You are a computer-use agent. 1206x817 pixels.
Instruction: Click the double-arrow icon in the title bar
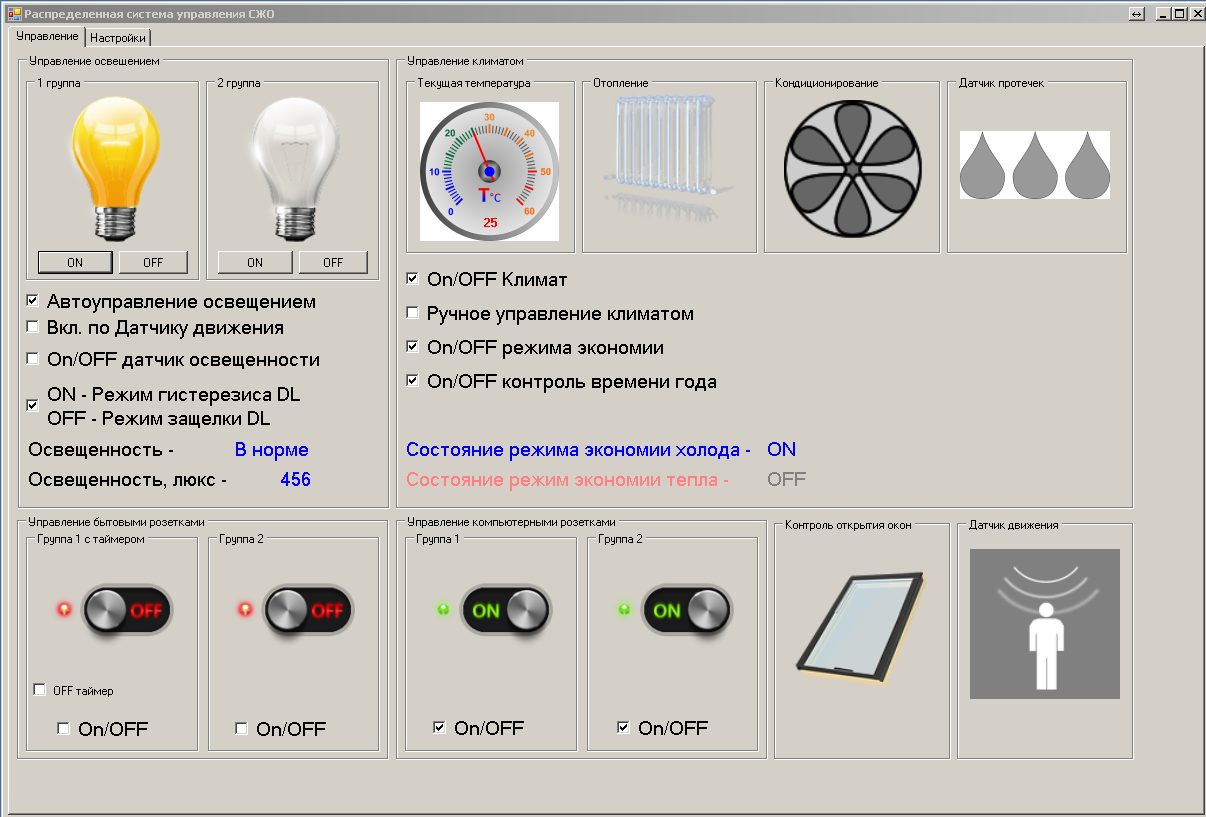[1136, 14]
